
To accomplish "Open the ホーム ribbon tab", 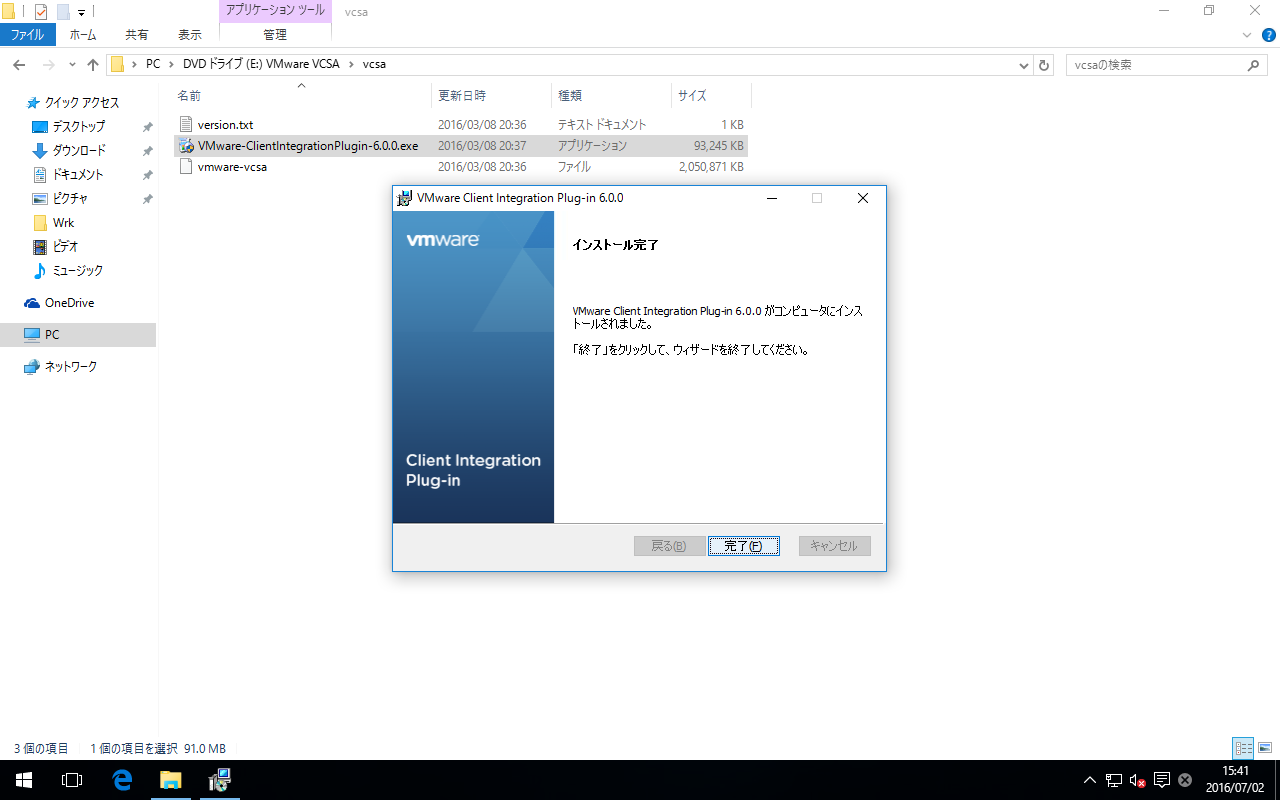I will click(83, 34).
